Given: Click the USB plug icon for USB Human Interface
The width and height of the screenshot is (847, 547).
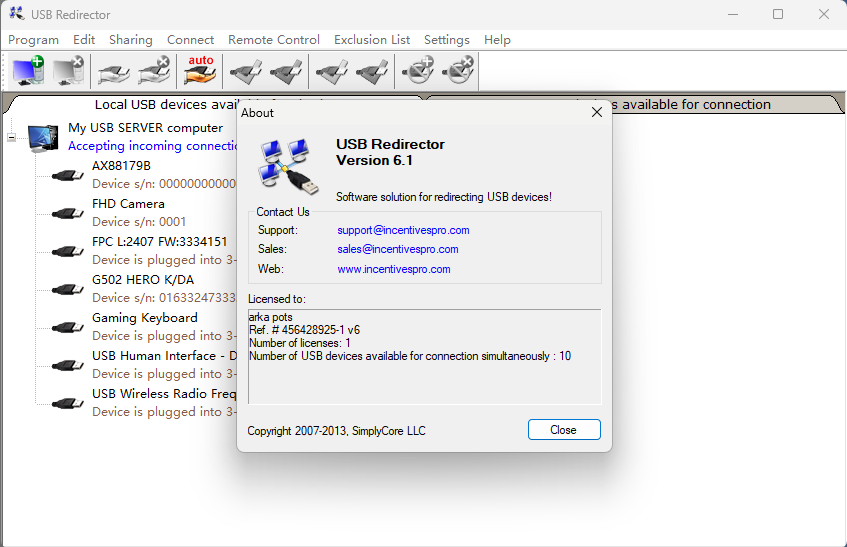Looking at the screenshot, I should tap(68, 365).
